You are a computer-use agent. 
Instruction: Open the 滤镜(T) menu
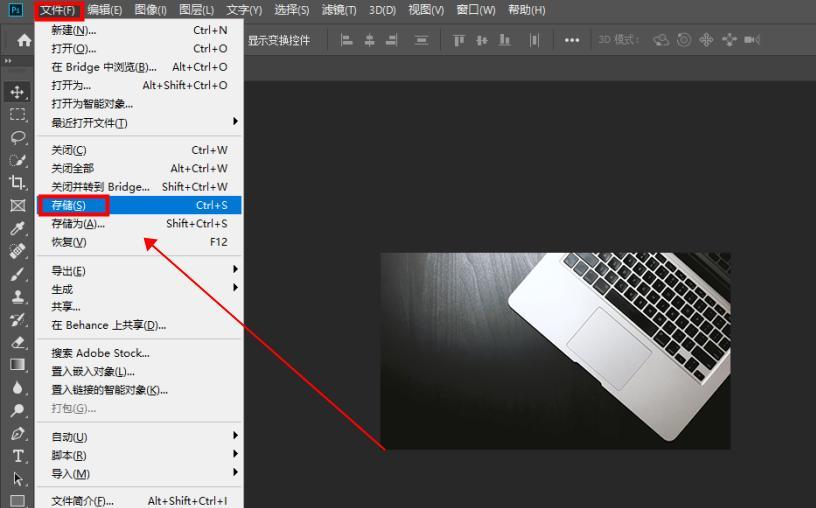339,10
